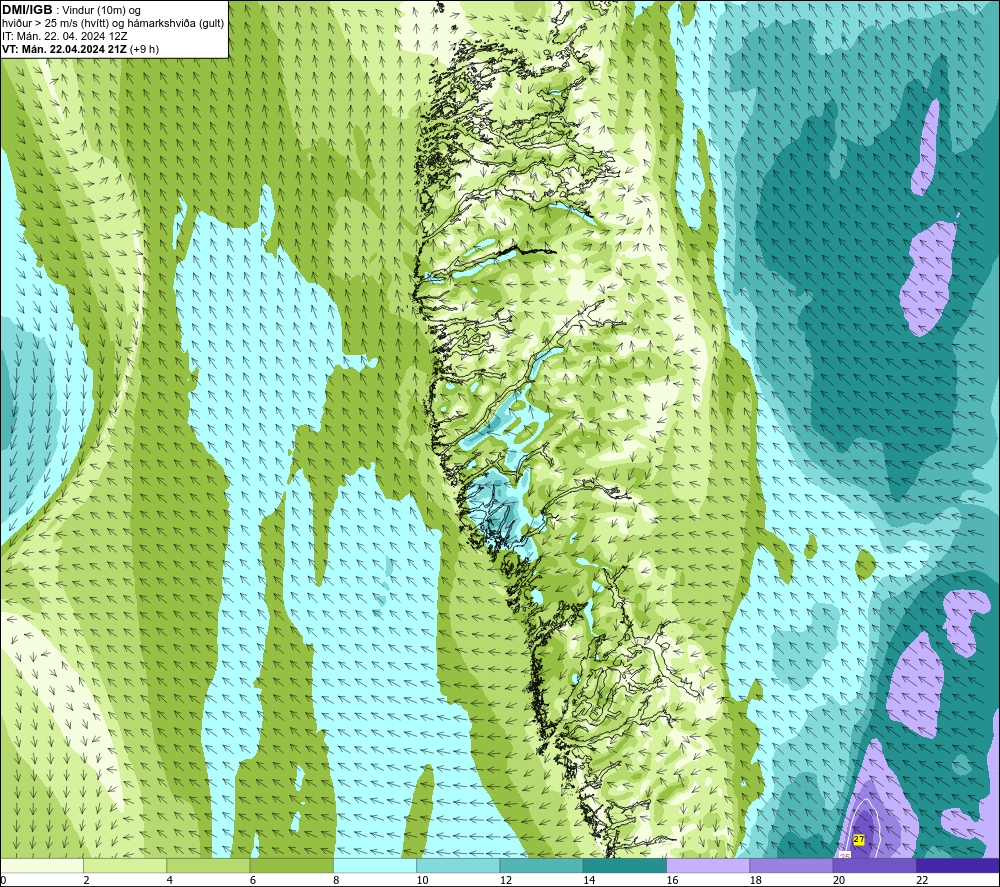Select the darkest purple swatch above 22
This screenshot has height=887, width=1000.
[x=958, y=866]
